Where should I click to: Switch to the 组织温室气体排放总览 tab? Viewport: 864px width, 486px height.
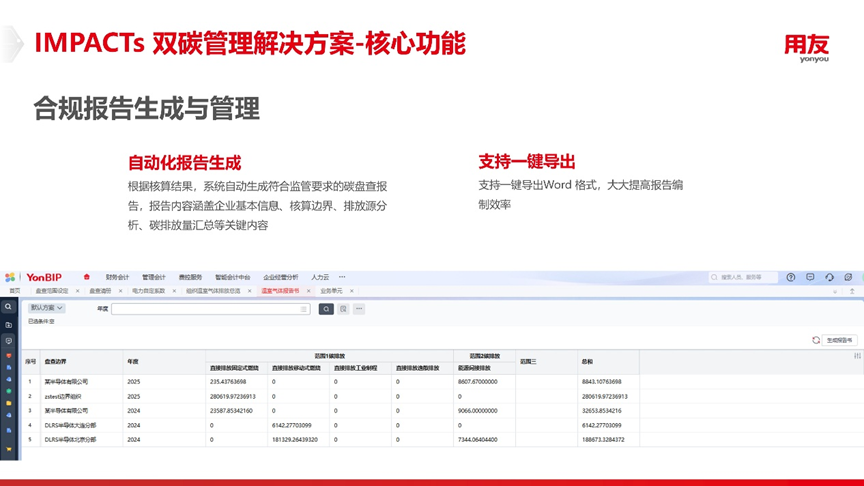213,291
